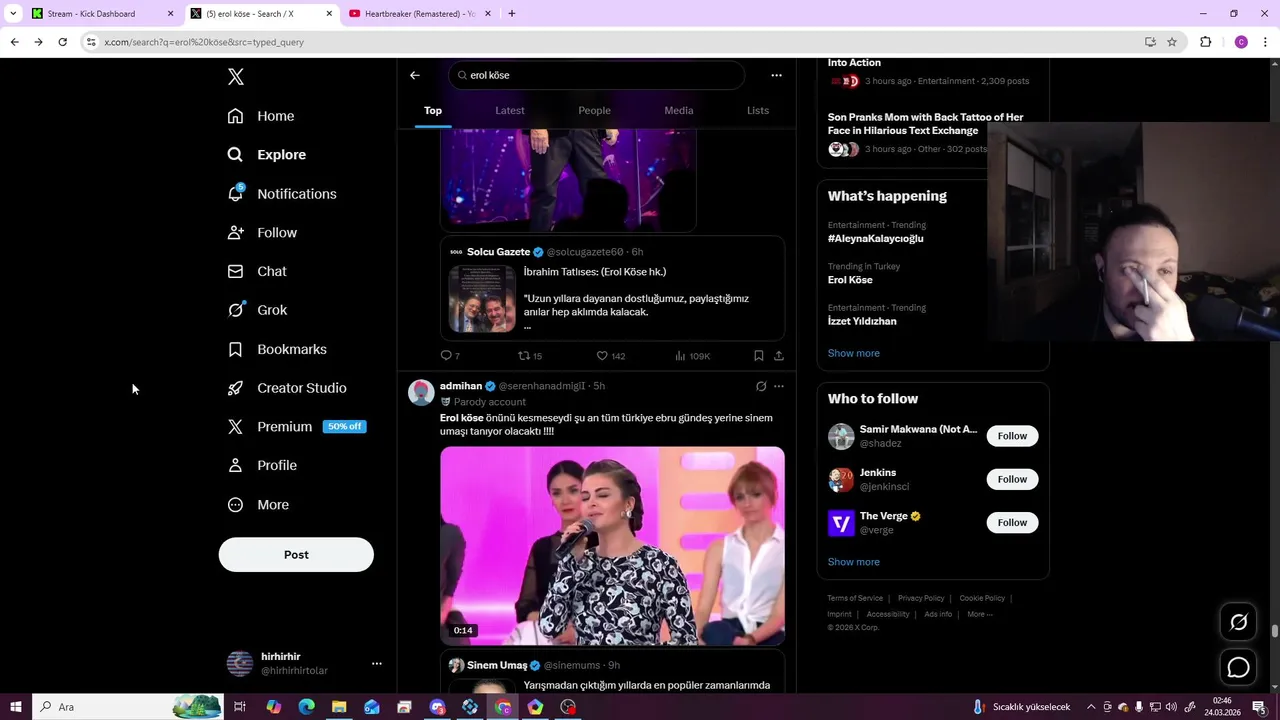Image resolution: width=1280 pixels, height=720 pixels.
Task: Open the floating Grok button
Action: click(x=1238, y=622)
